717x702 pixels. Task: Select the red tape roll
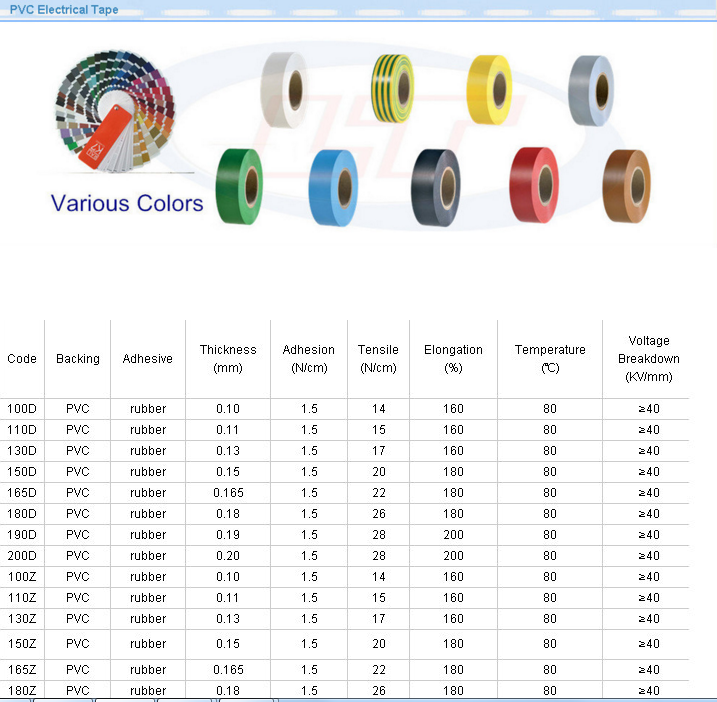tap(534, 185)
